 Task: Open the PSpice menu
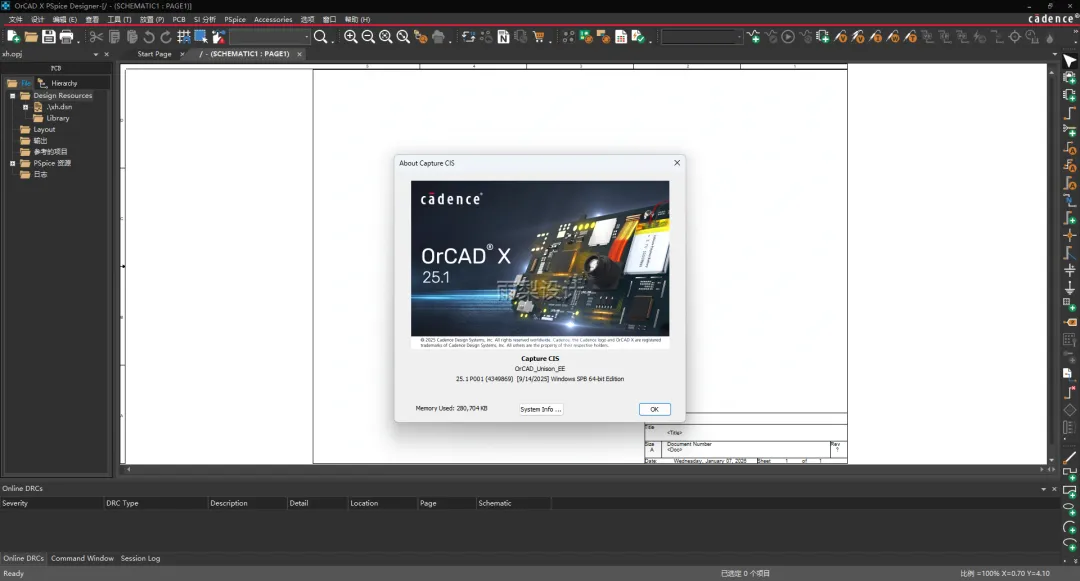pos(235,19)
